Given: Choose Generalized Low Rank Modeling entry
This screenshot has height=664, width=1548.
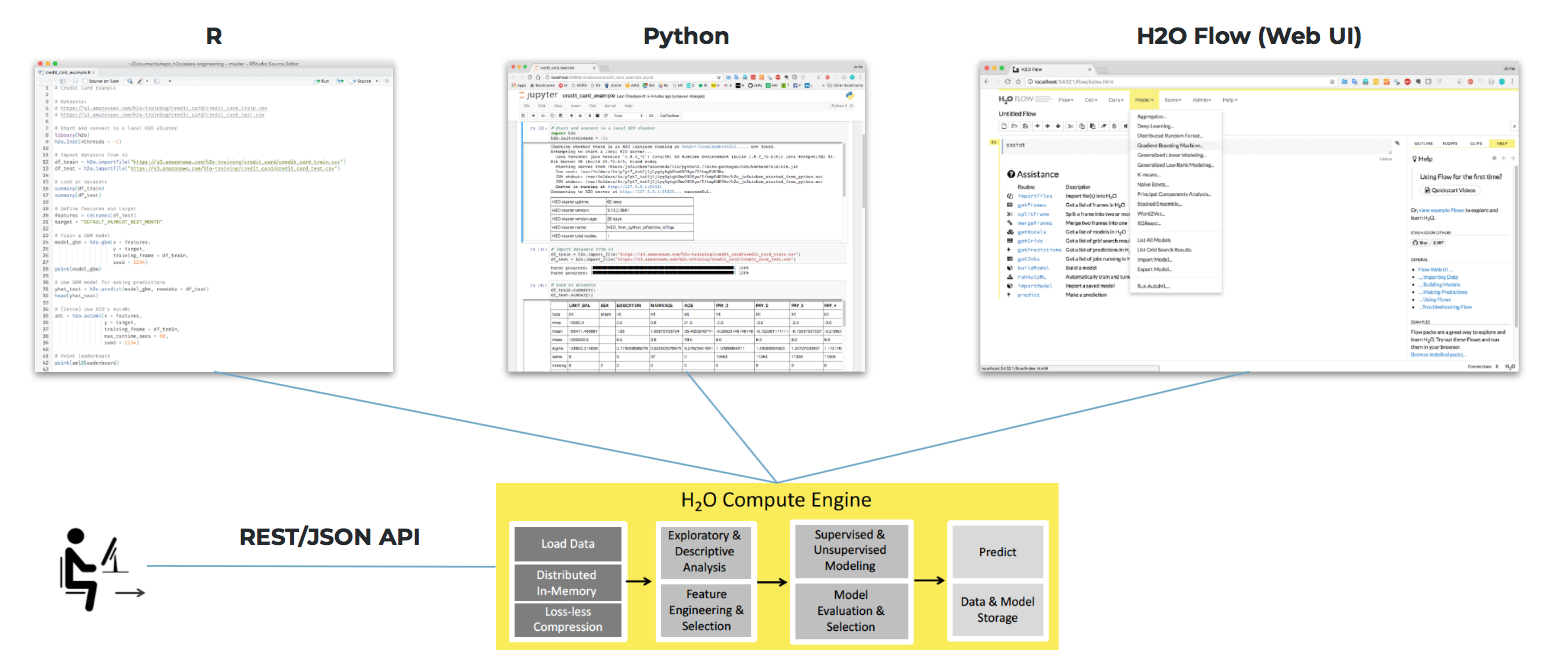Looking at the screenshot, I should pos(1176,165).
